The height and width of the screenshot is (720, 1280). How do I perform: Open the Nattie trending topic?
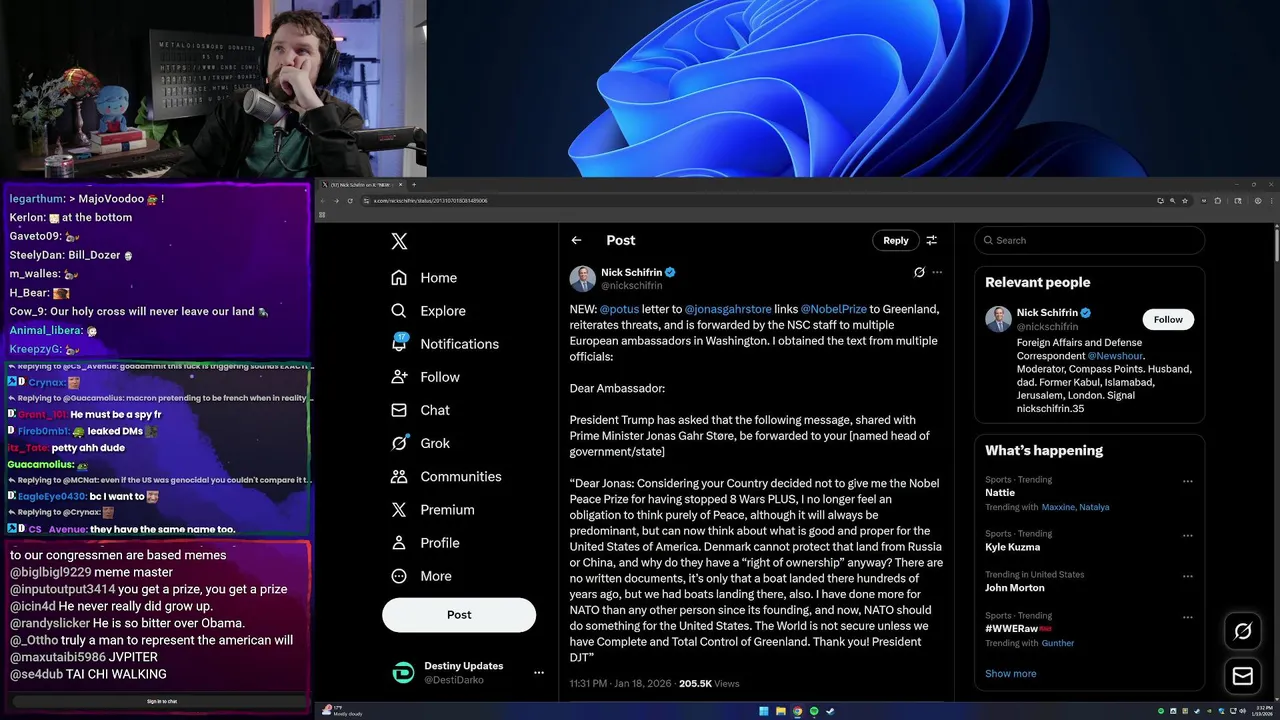click(1000, 493)
